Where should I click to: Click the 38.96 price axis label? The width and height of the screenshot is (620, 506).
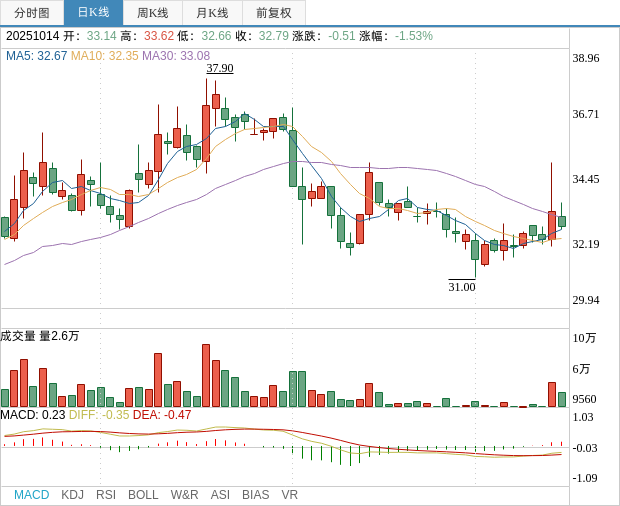(586, 58)
